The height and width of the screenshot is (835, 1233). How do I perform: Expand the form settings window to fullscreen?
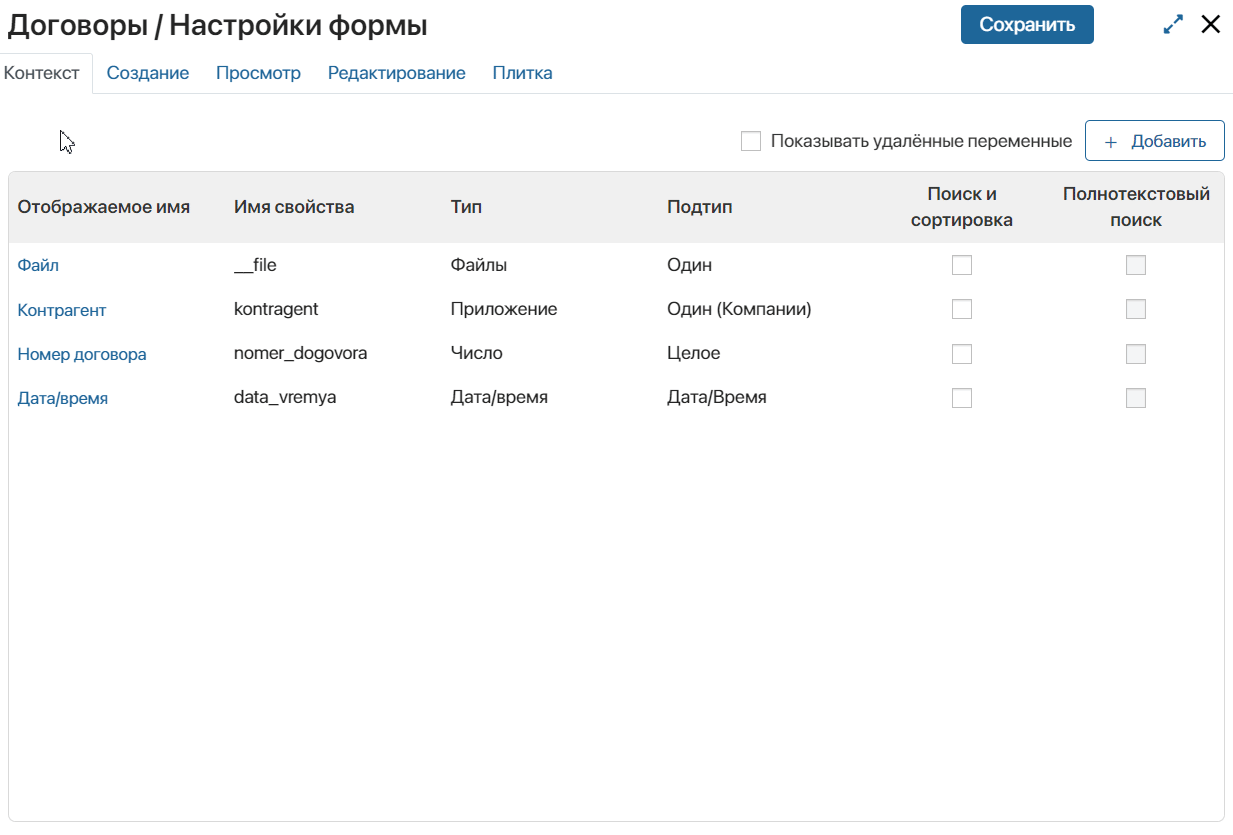point(1173,25)
